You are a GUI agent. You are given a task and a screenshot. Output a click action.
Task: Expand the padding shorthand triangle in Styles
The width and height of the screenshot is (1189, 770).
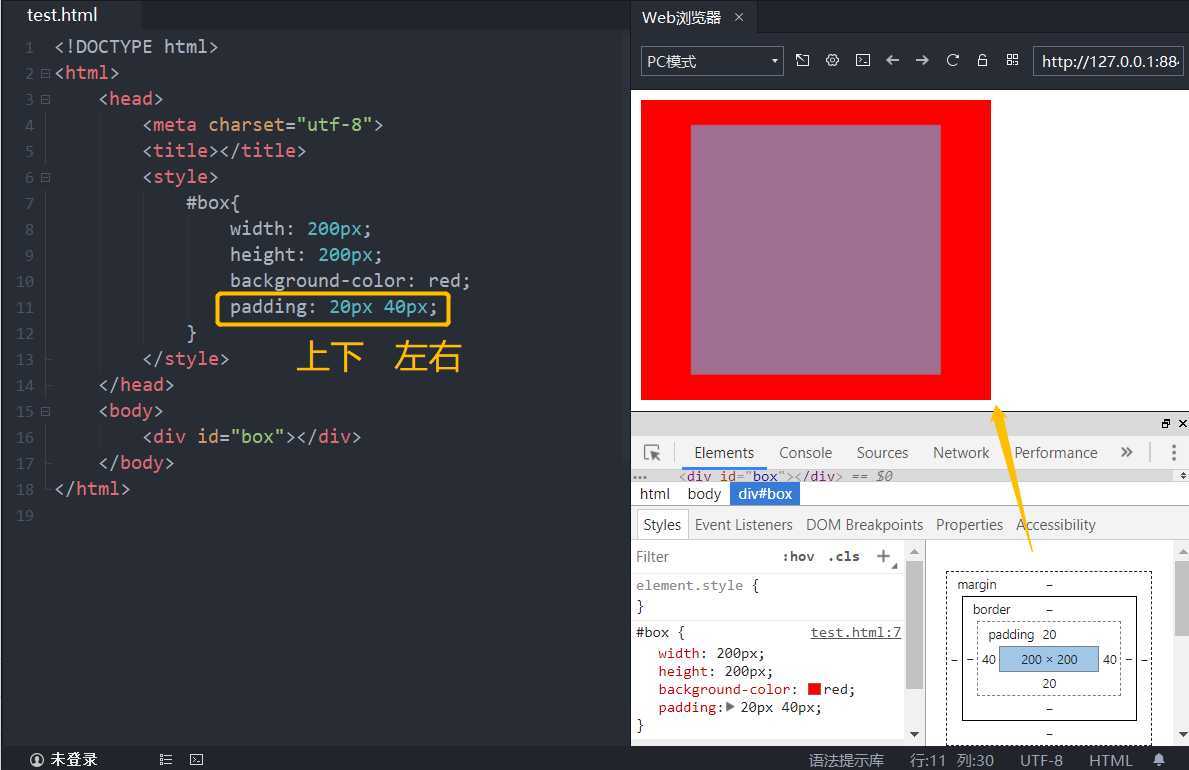click(730, 707)
